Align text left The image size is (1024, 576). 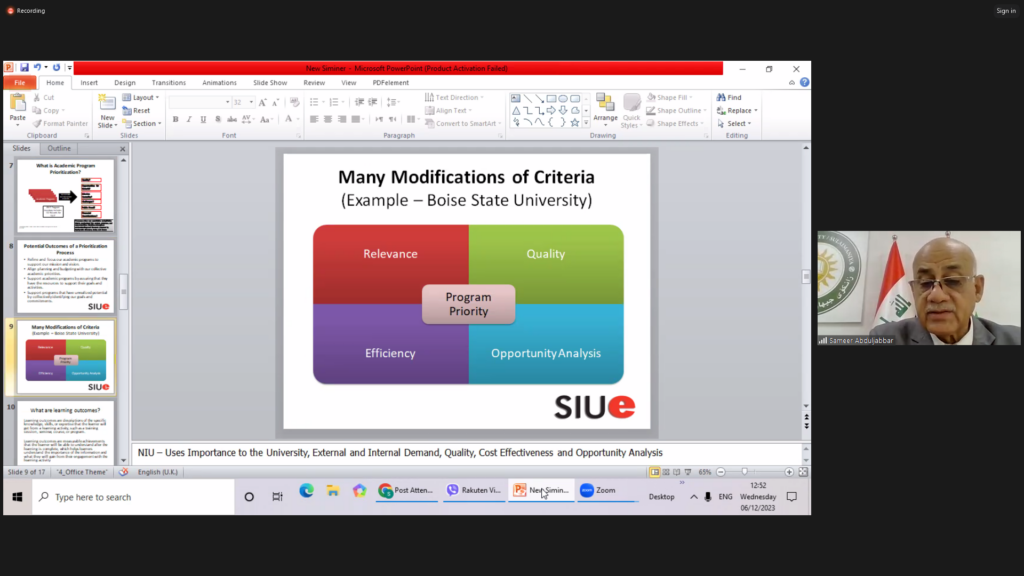click(314, 120)
